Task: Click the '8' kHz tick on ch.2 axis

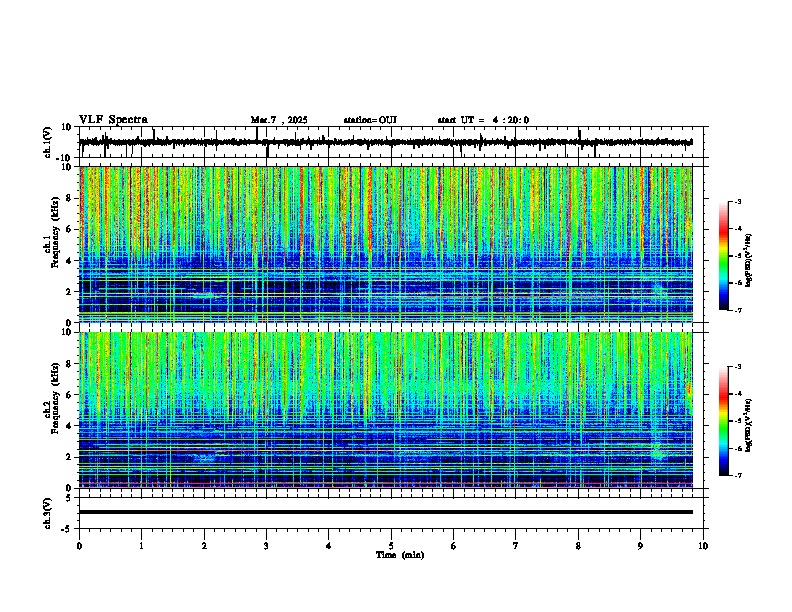Action: coord(71,363)
